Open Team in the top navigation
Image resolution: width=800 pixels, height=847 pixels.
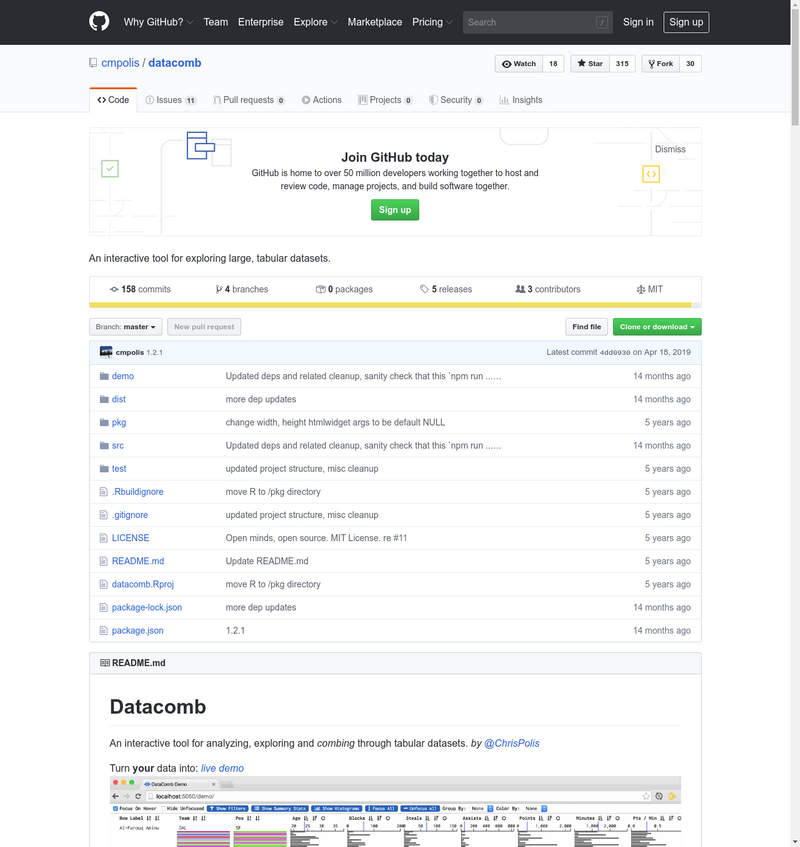(x=216, y=22)
